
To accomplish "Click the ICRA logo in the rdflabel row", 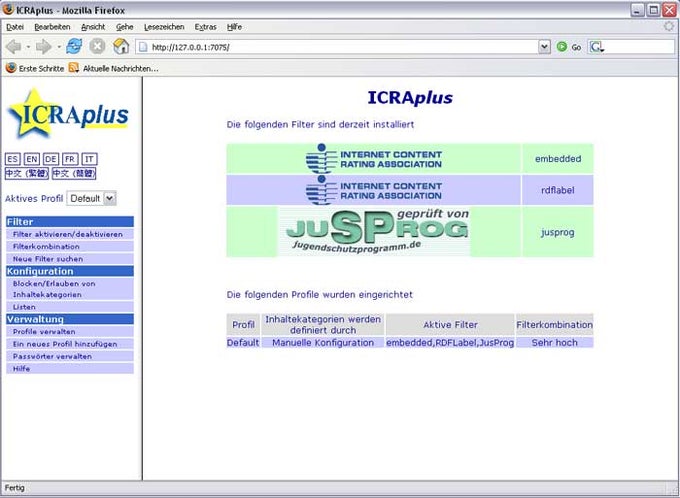I will (373, 190).
